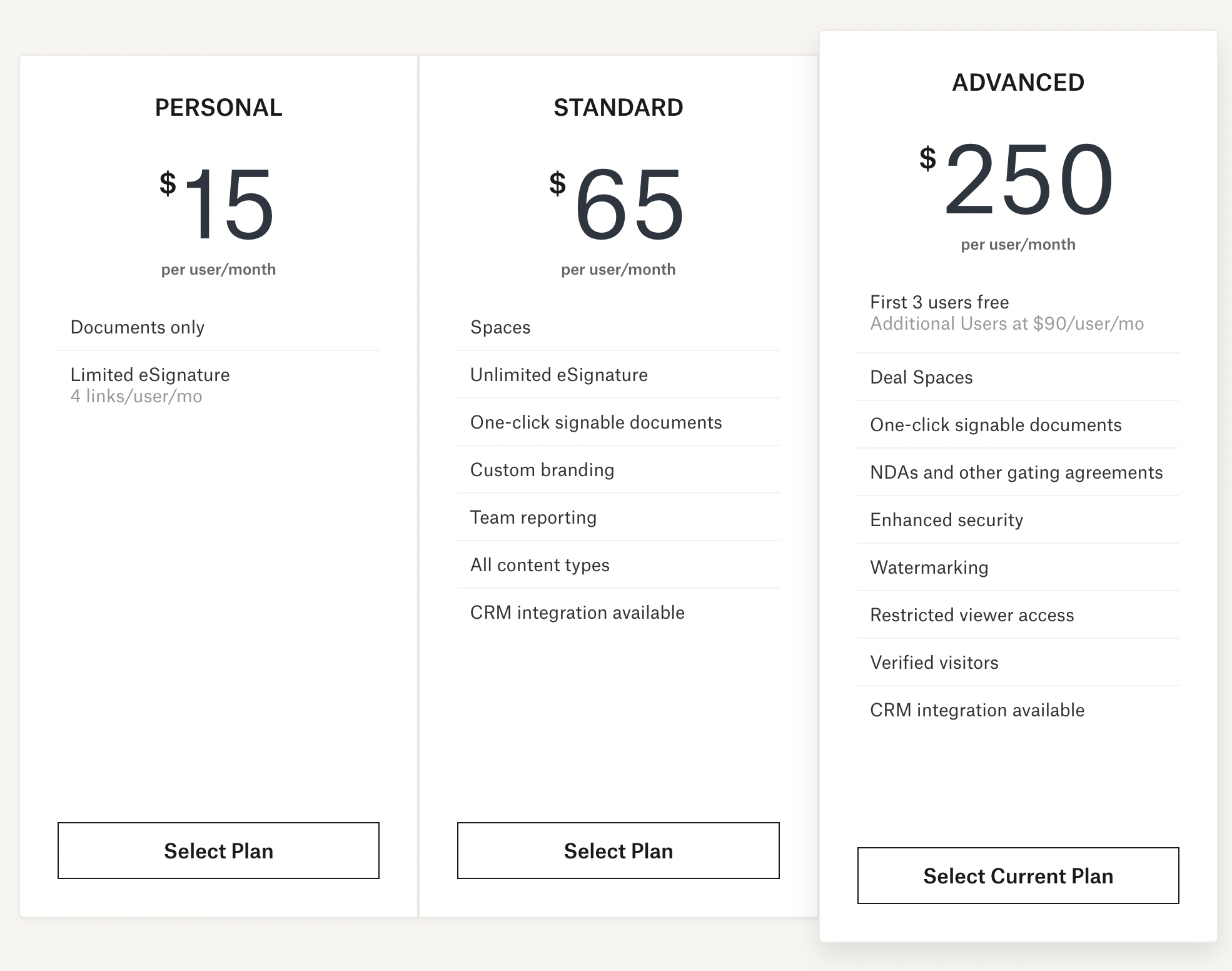The height and width of the screenshot is (971, 1232).
Task: Click All content types row
Action: (x=618, y=565)
